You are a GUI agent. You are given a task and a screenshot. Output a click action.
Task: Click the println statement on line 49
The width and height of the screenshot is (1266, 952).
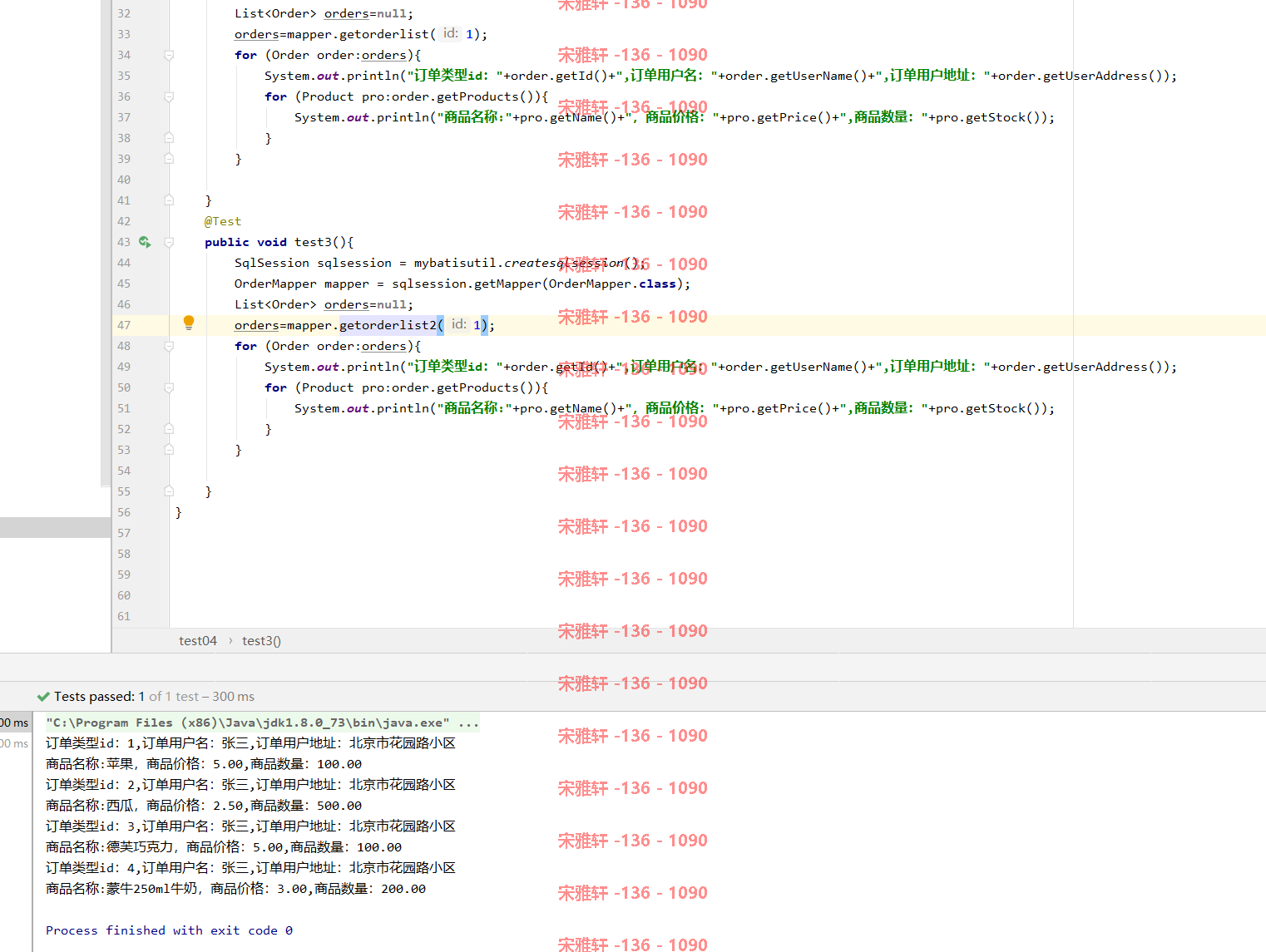(x=721, y=367)
